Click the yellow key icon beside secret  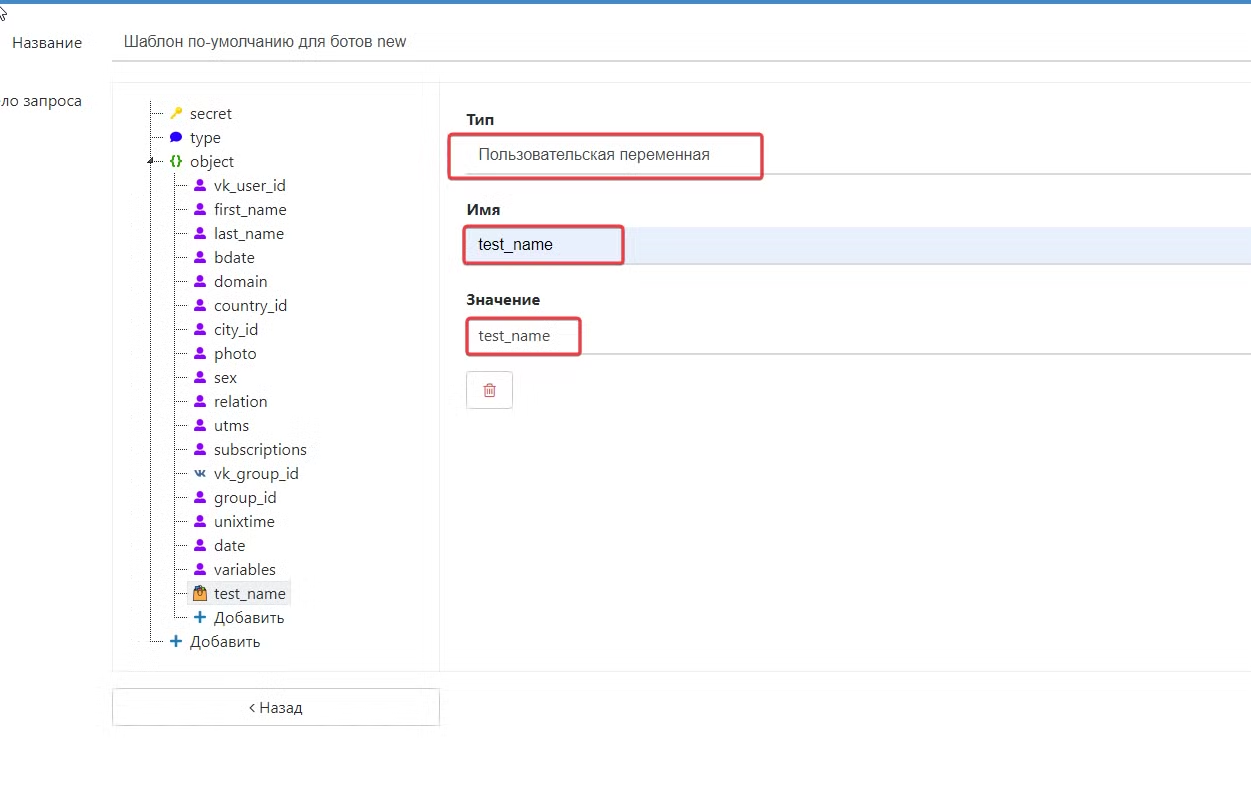(x=176, y=114)
